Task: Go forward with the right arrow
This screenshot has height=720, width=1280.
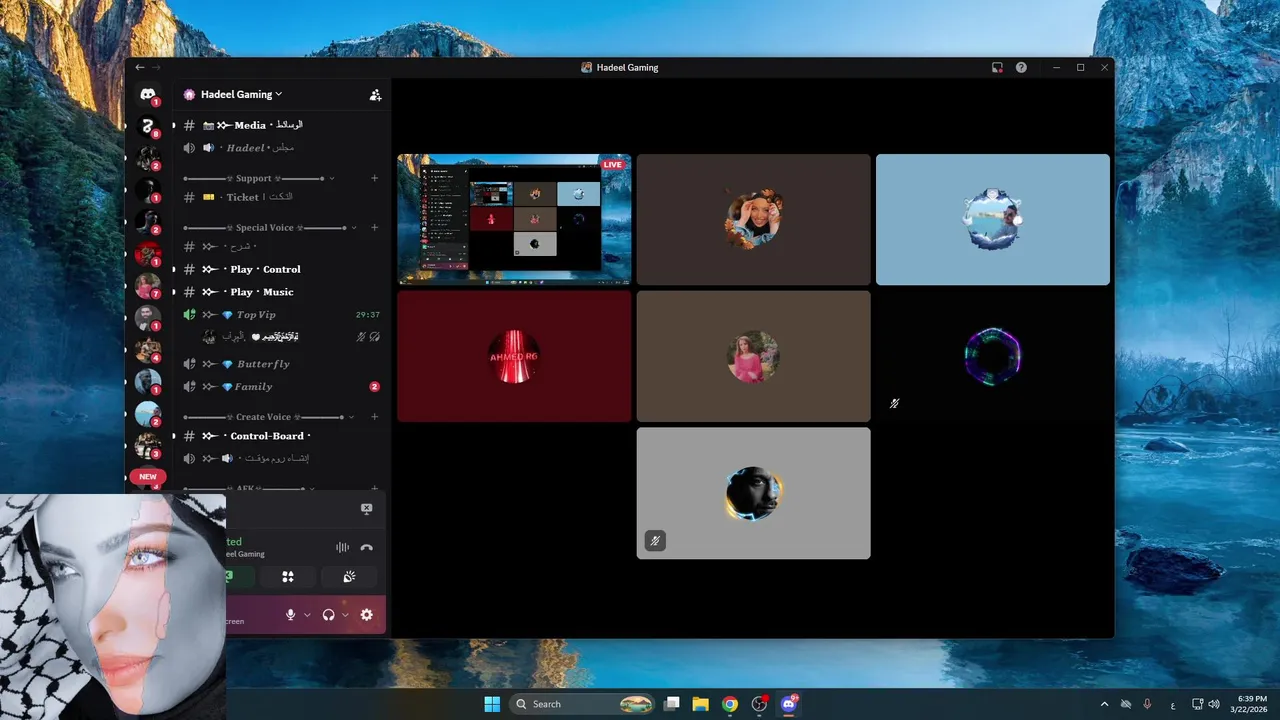Action: (156, 67)
